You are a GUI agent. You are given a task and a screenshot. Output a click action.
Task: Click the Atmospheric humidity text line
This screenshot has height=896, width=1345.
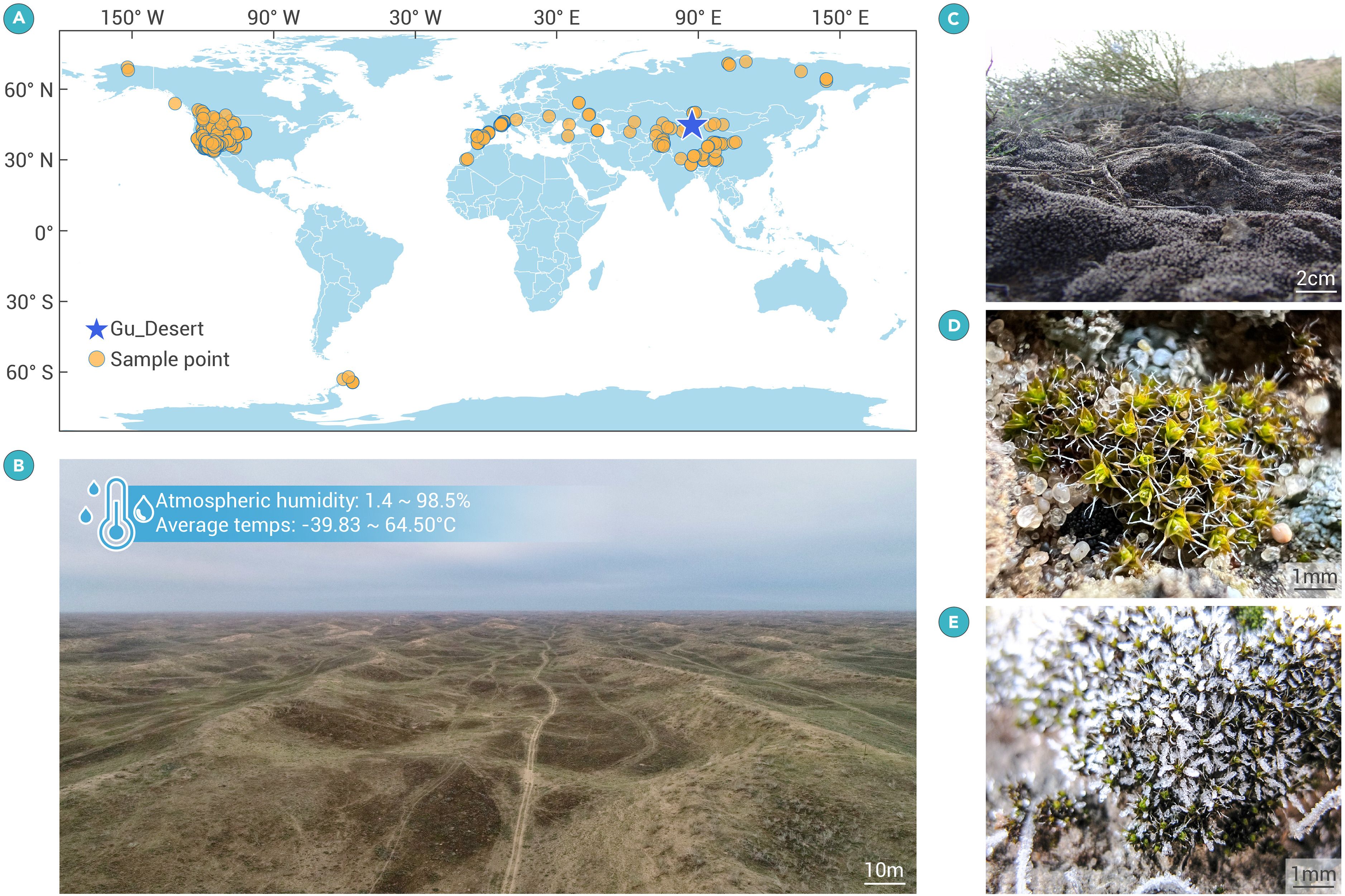point(312,500)
